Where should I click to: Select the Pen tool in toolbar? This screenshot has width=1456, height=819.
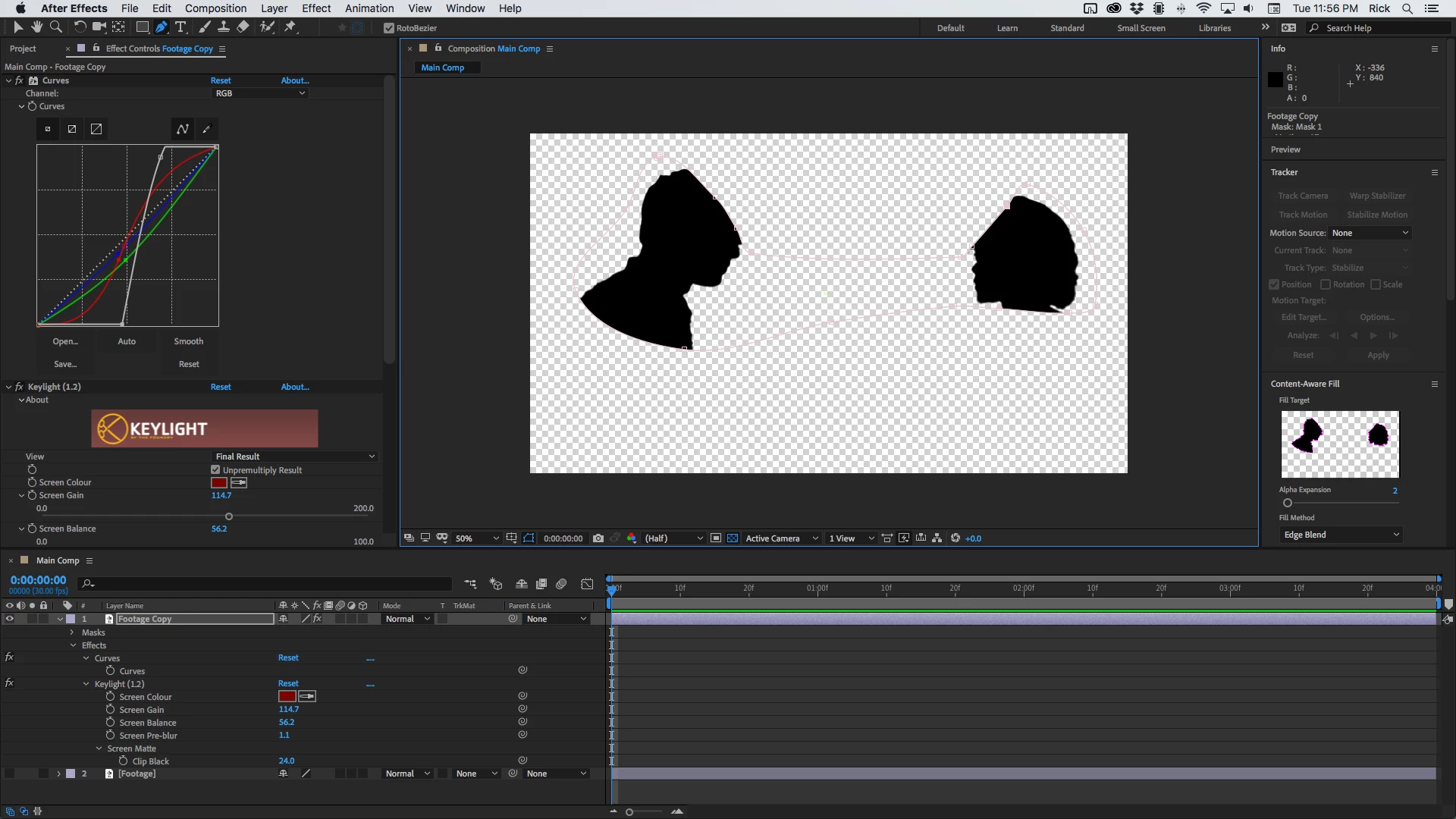[162, 27]
